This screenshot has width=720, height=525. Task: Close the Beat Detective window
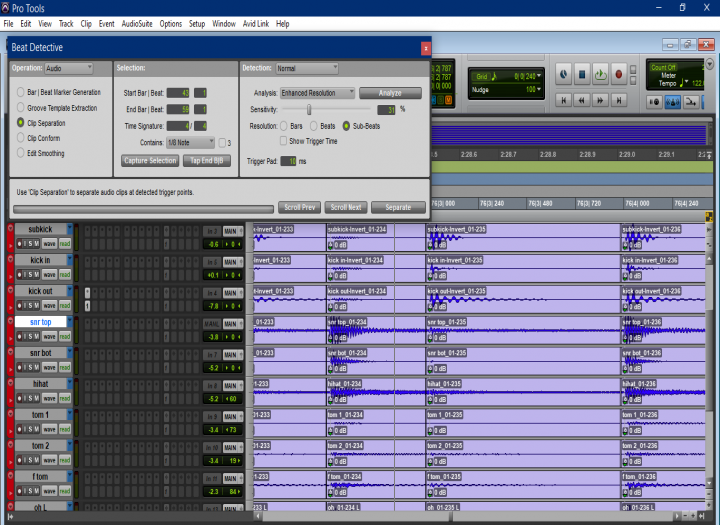426,48
